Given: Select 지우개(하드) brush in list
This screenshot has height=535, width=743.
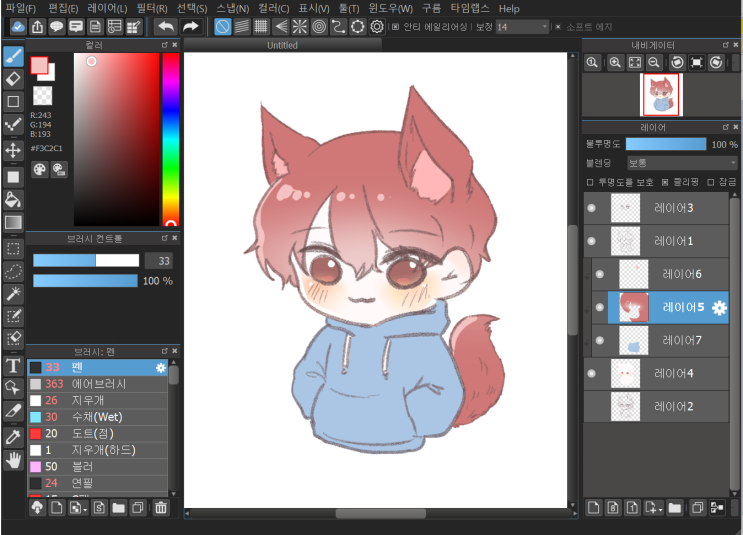Looking at the screenshot, I should pyautogui.click(x=98, y=450).
